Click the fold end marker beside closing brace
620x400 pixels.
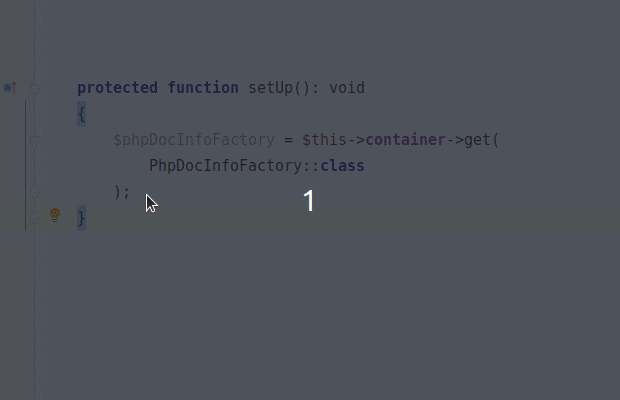click(34, 218)
